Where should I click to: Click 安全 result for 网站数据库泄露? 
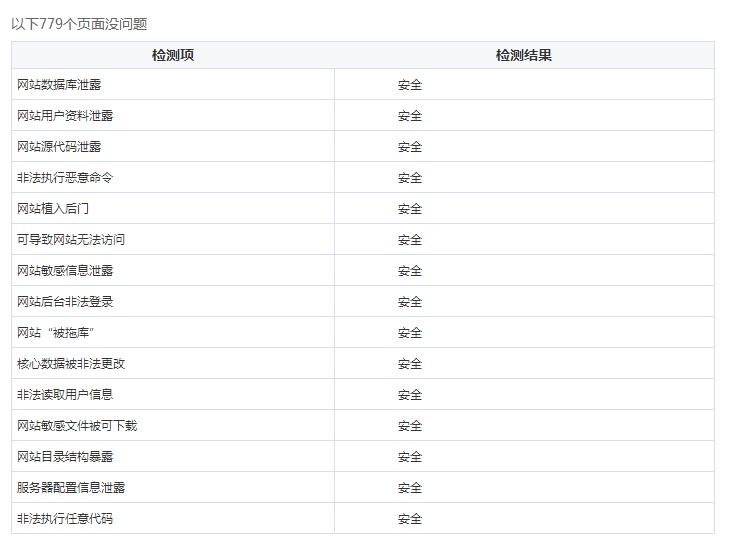[x=410, y=85]
